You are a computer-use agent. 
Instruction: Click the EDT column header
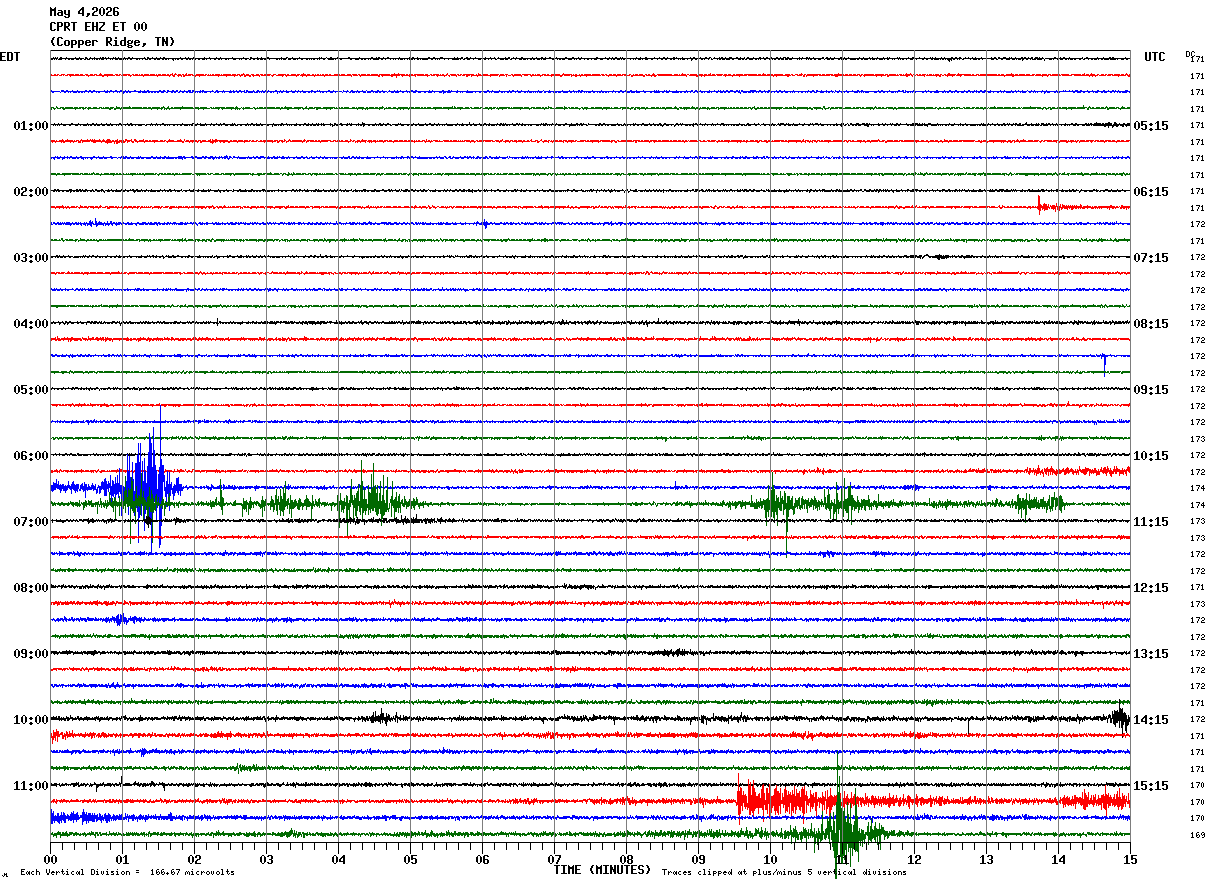(9, 57)
